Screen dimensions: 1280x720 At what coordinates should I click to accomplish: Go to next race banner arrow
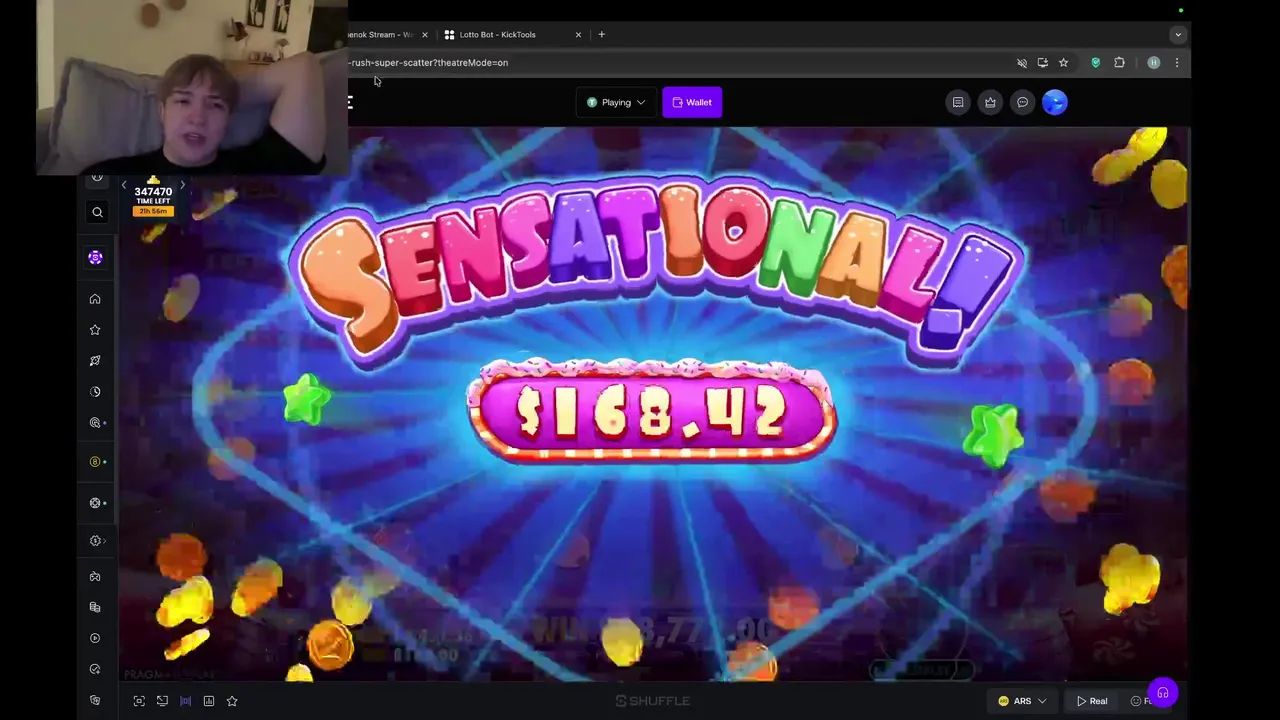(x=182, y=185)
